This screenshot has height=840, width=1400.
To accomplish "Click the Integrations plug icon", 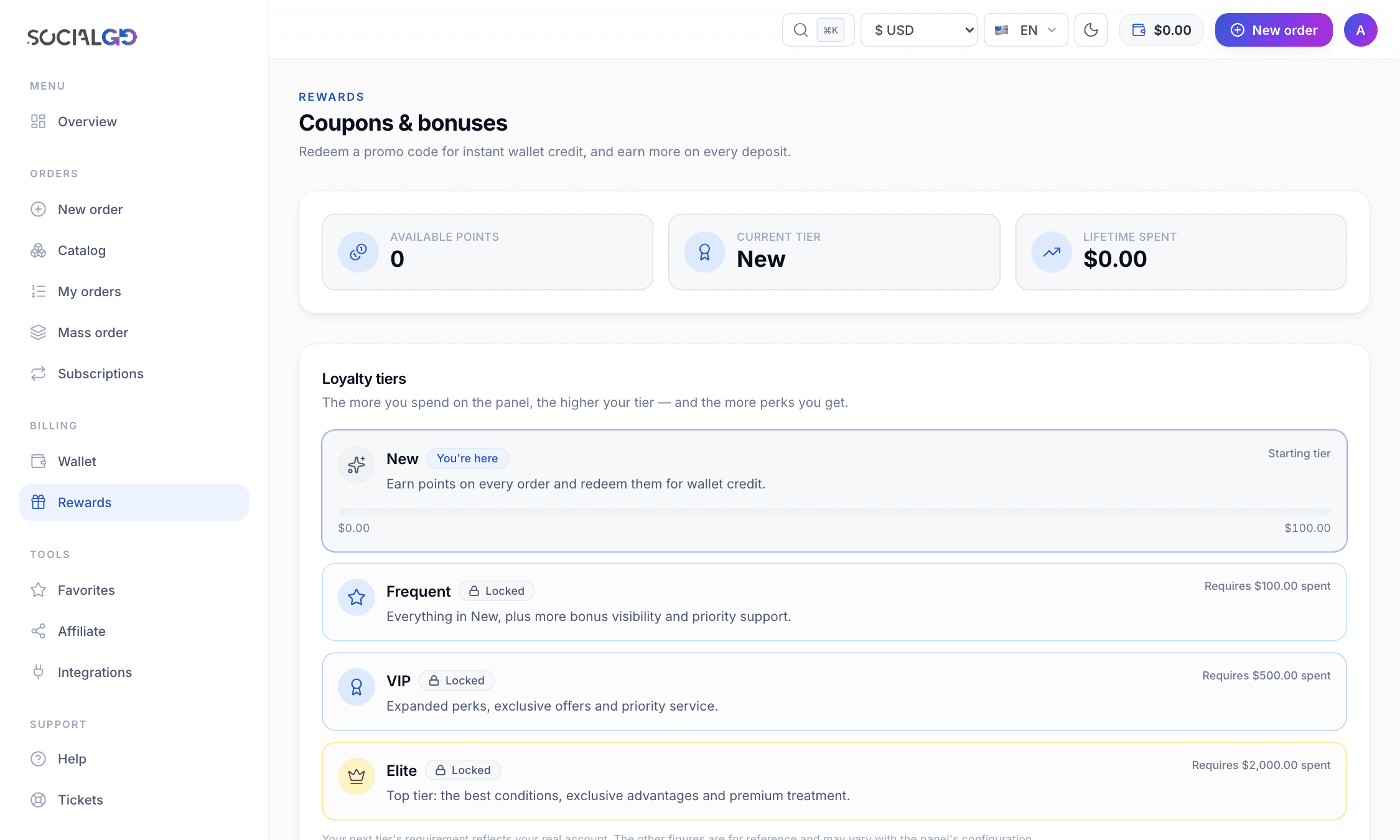I will coord(39,672).
